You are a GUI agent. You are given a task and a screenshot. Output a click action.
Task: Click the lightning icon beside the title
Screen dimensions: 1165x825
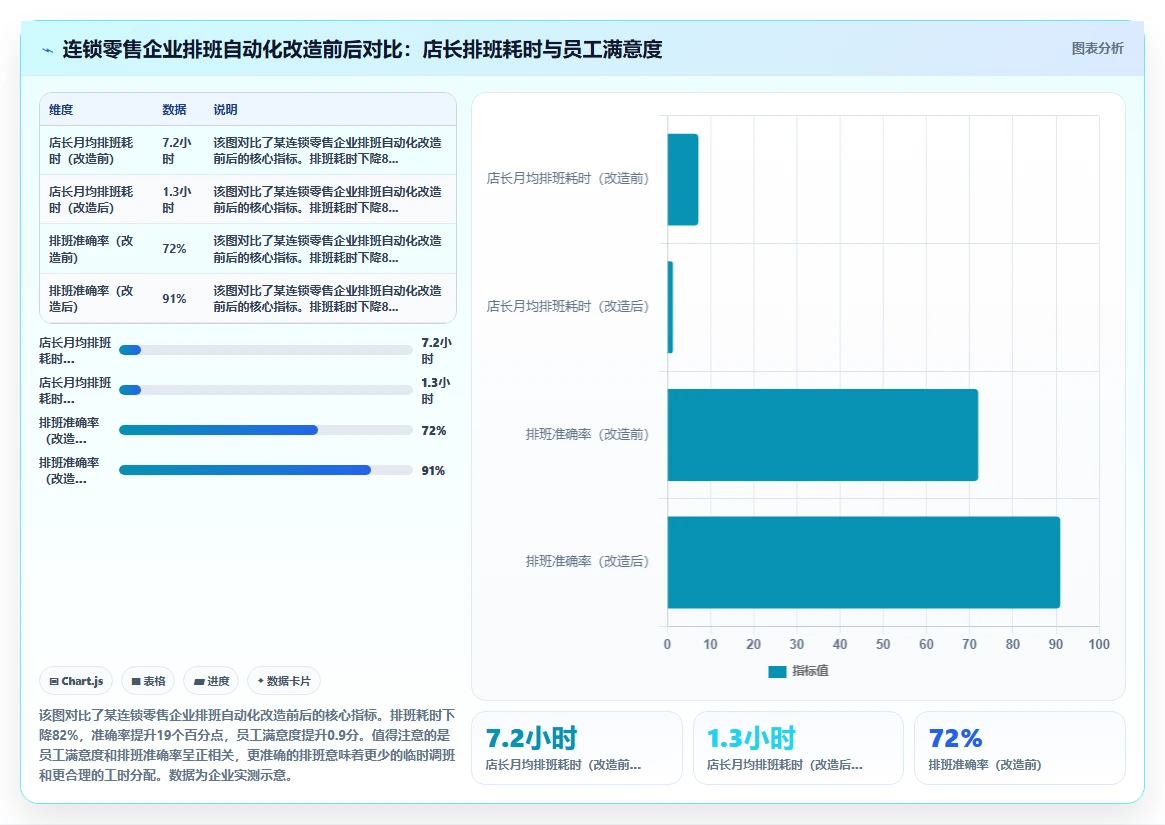[48, 50]
